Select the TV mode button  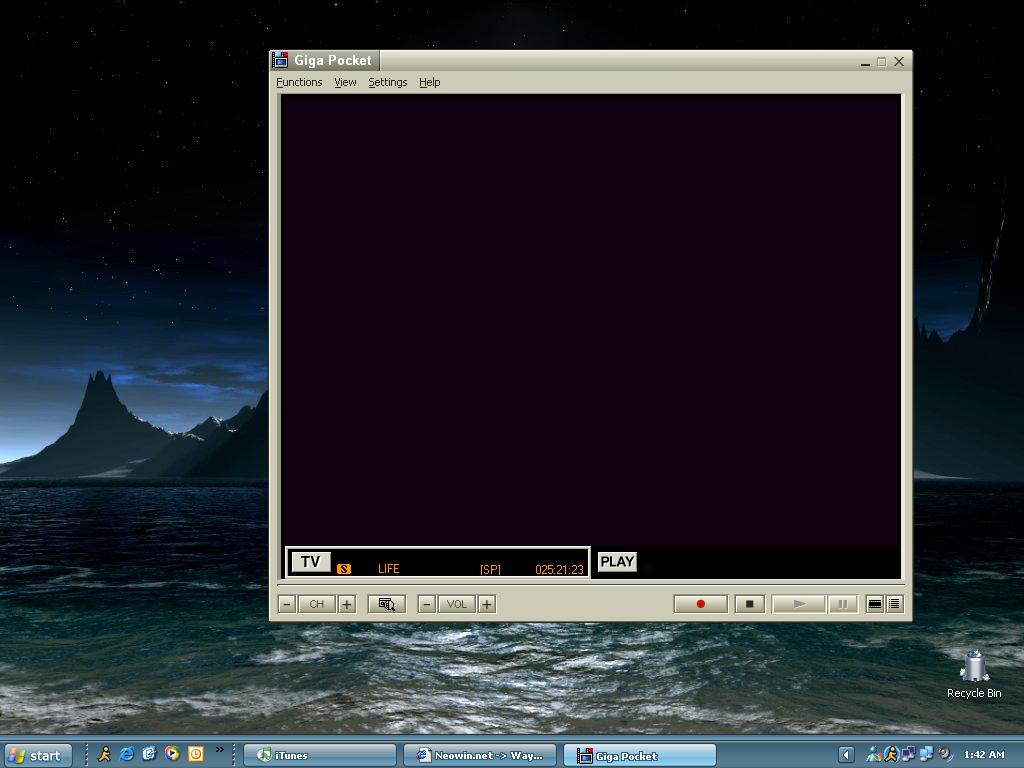(x=310, y=562)
